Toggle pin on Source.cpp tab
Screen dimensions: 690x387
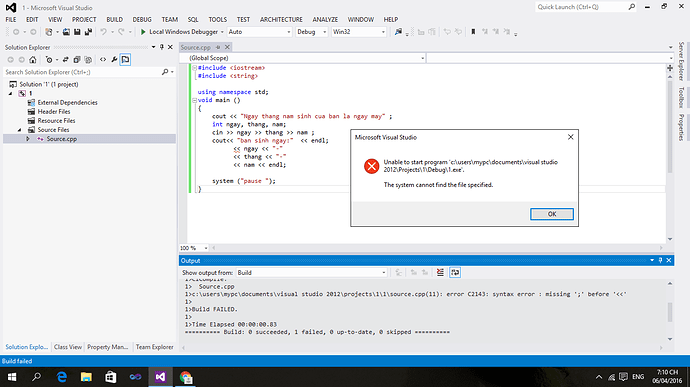(x=218, y=47)
